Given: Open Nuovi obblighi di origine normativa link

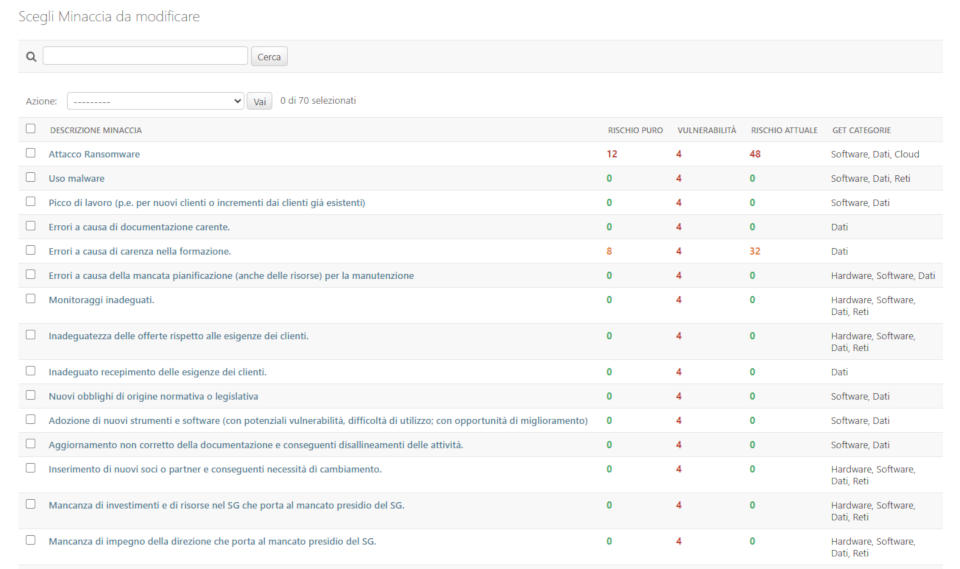Looking at the screenshot, I should (x=153, y=396).
